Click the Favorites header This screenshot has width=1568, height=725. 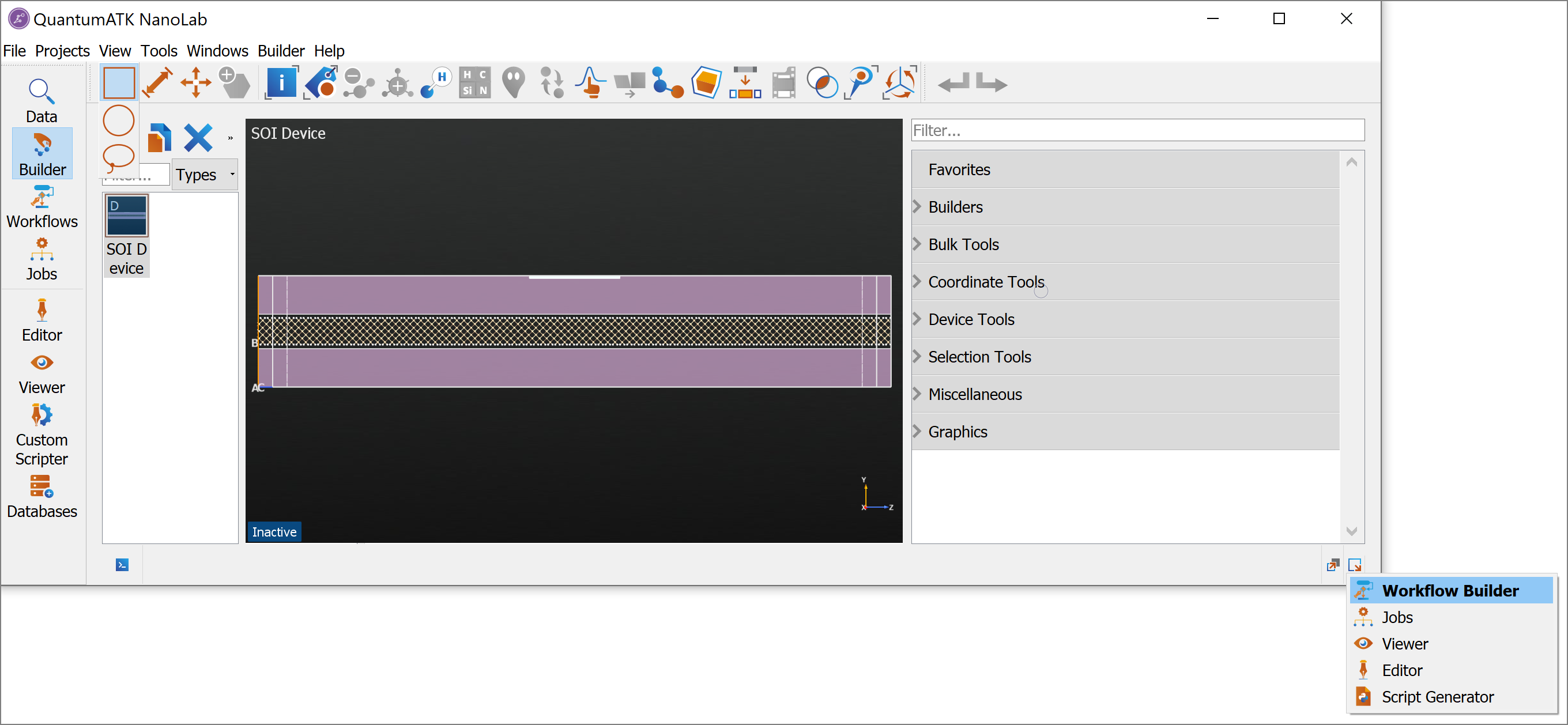tap(1125, 169)
